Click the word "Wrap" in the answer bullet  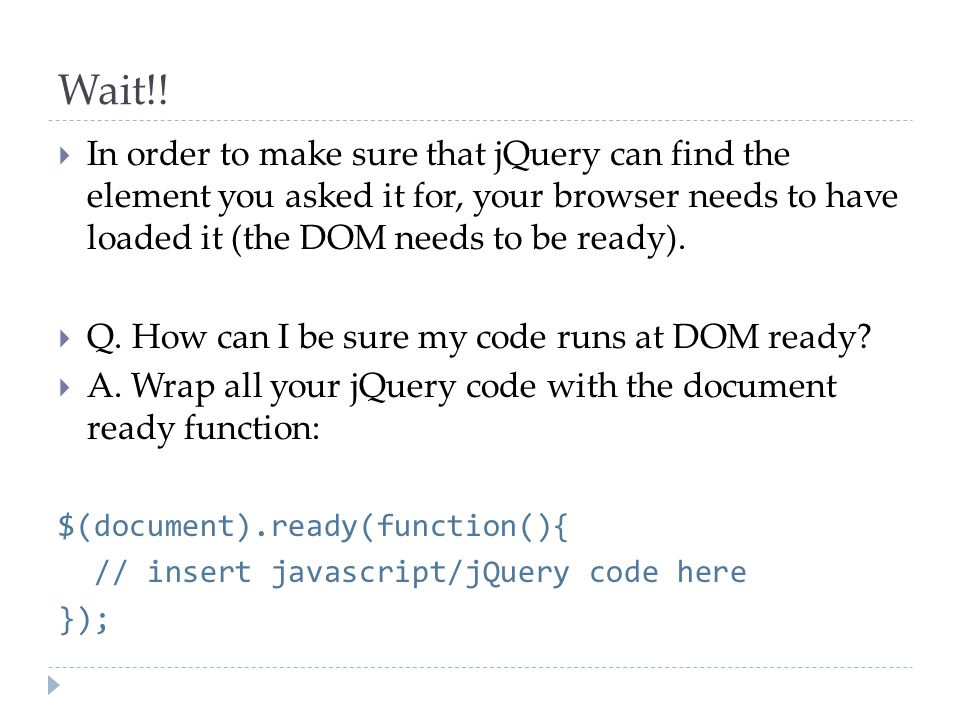coord(173,388)
